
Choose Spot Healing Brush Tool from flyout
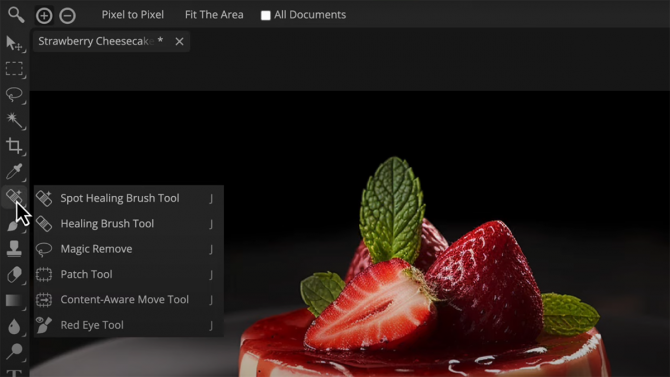(129, 198)
